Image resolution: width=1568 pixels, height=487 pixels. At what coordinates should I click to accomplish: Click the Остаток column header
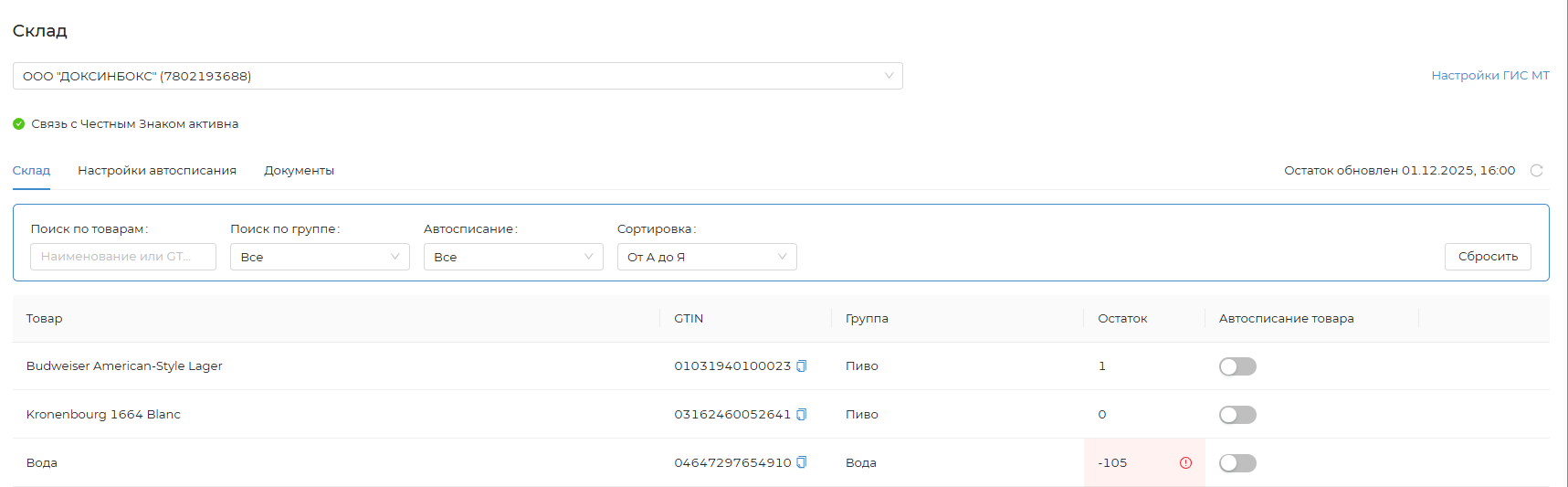coord(1122,319)
